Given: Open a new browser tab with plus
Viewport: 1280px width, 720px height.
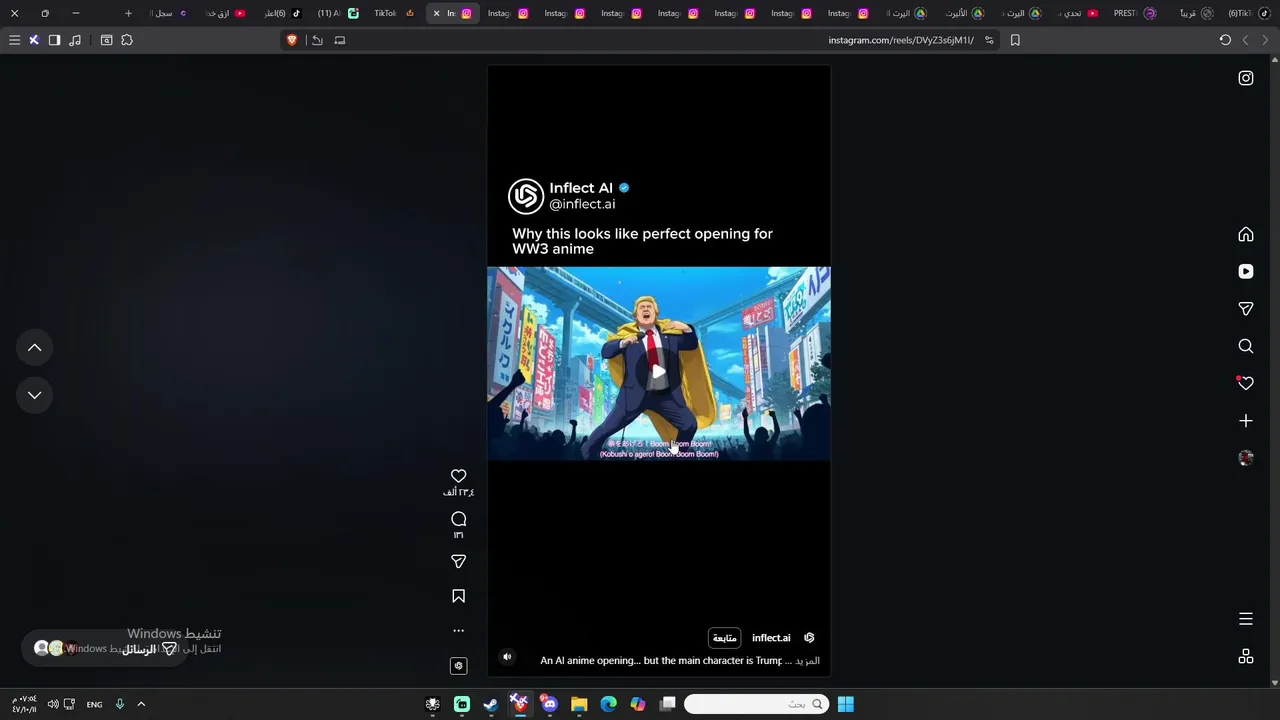Looking at the screenshot, I should point(128,13).
